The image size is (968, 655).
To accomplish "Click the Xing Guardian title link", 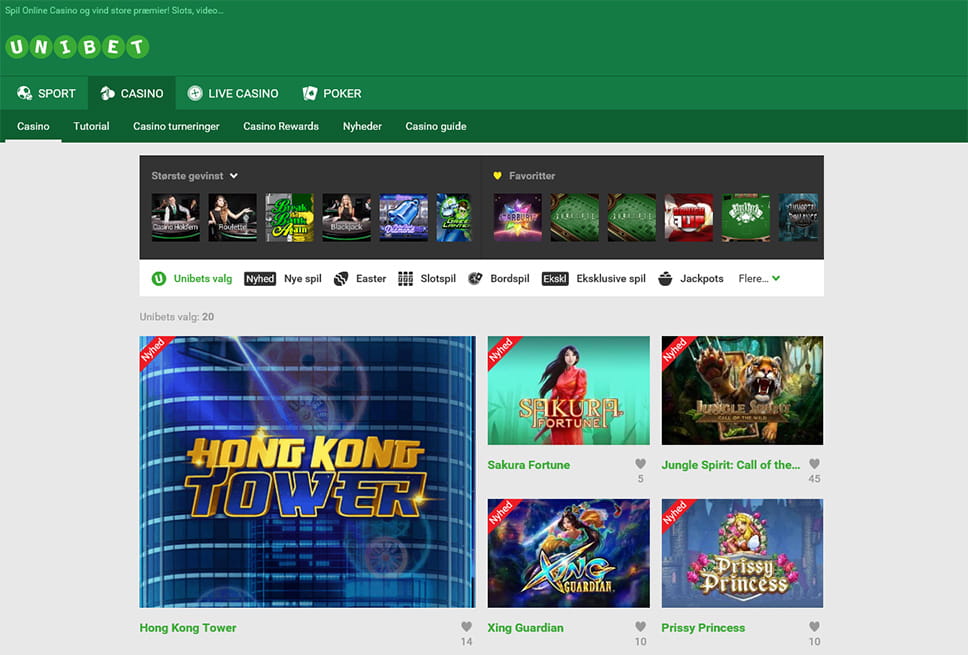I will tap(525, 627).
